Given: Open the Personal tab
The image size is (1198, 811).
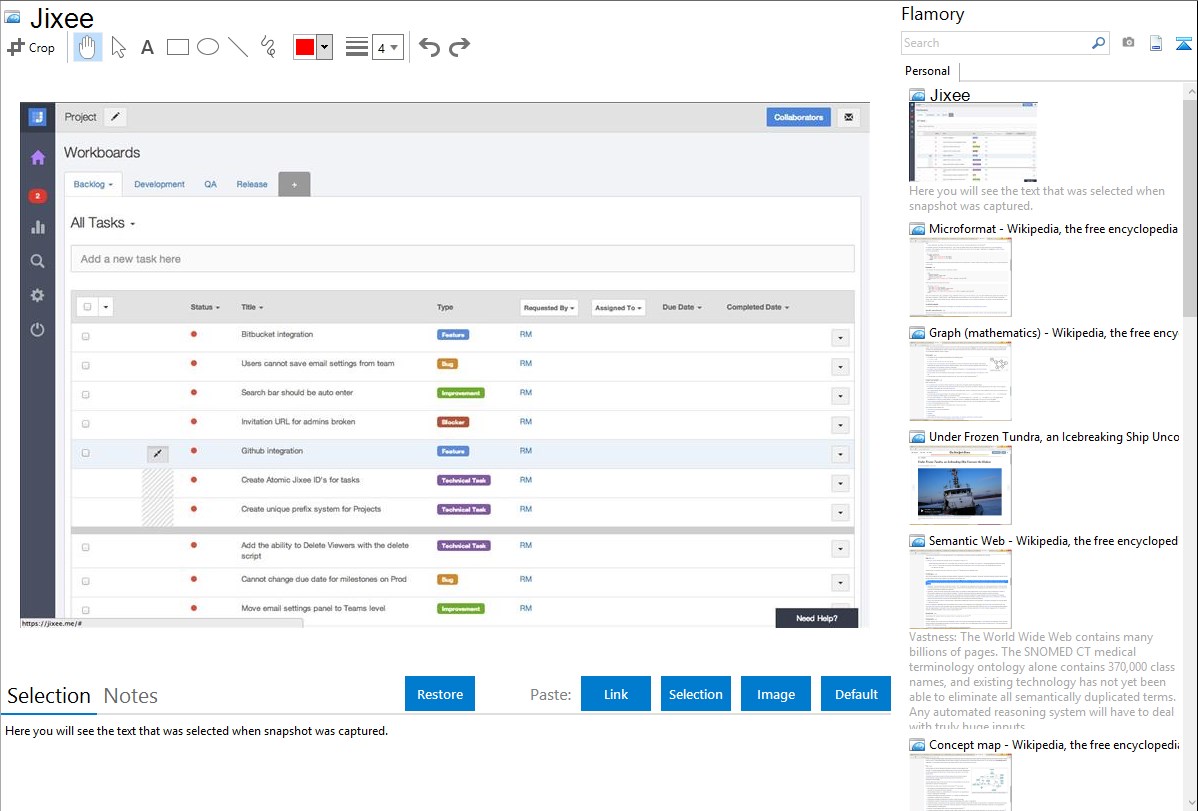Looking at the screenshot, I should [927, 71].
